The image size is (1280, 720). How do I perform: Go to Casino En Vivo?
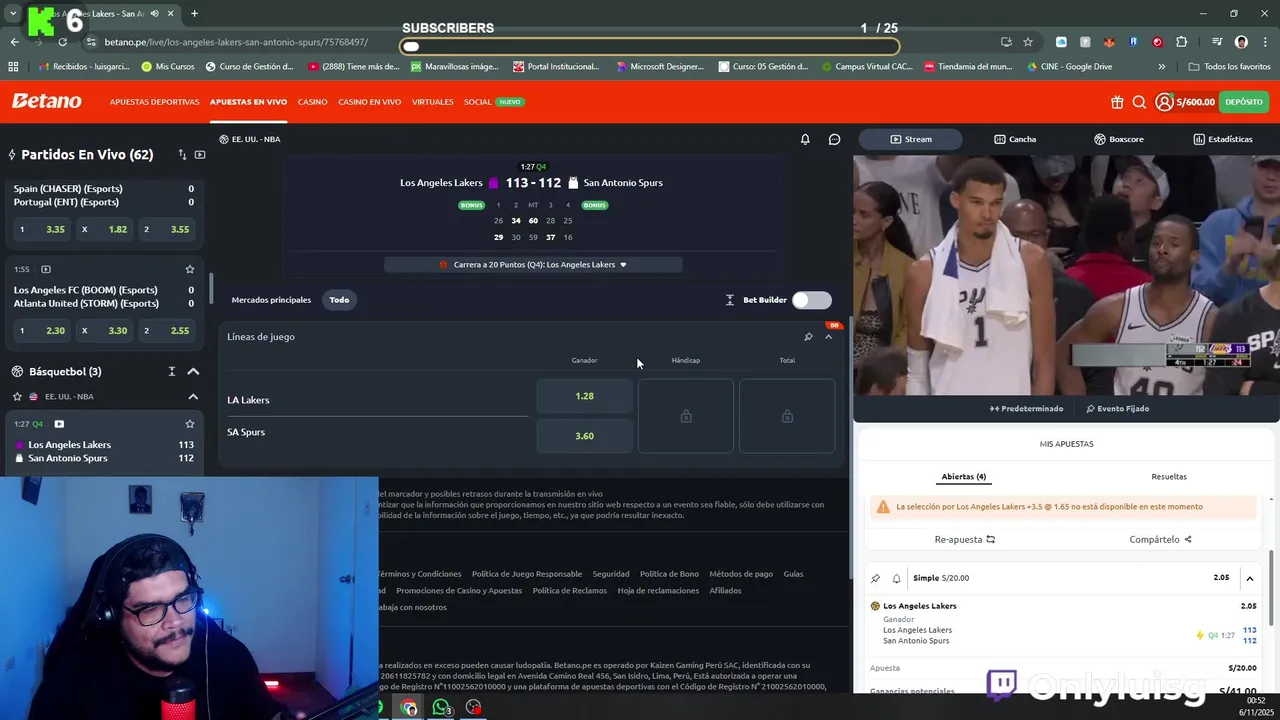[x=369, y=102]
